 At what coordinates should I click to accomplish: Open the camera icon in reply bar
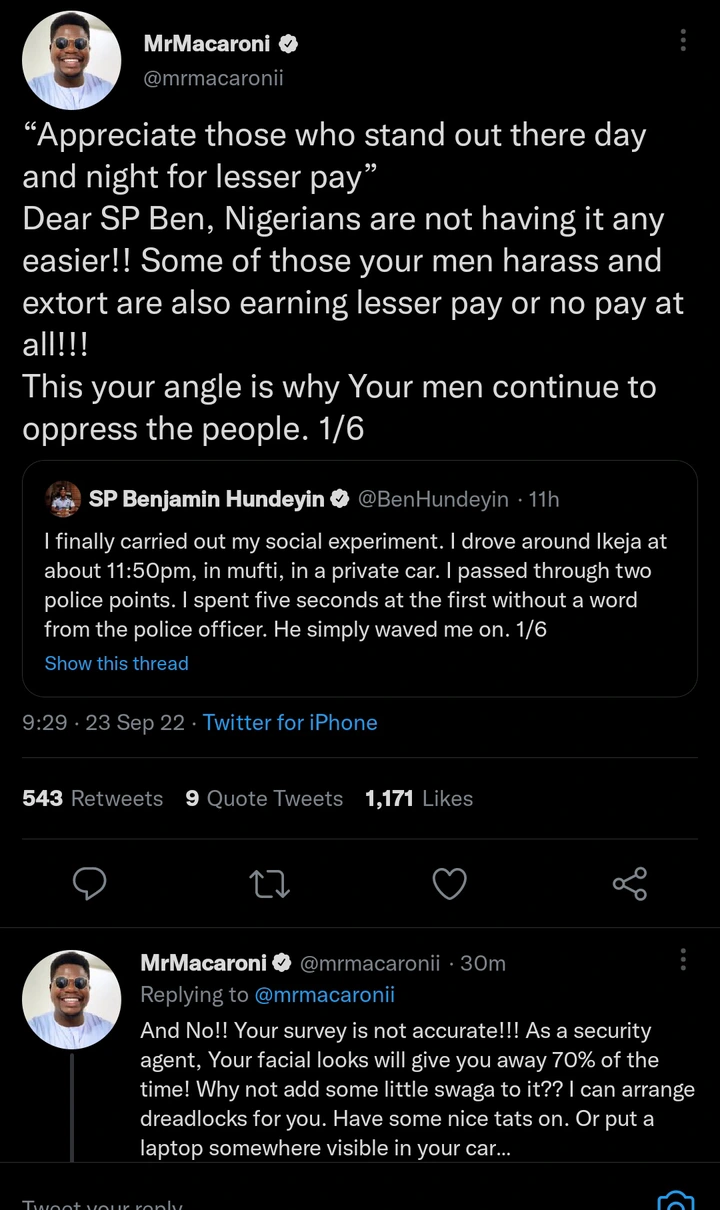click(676, 1200)
